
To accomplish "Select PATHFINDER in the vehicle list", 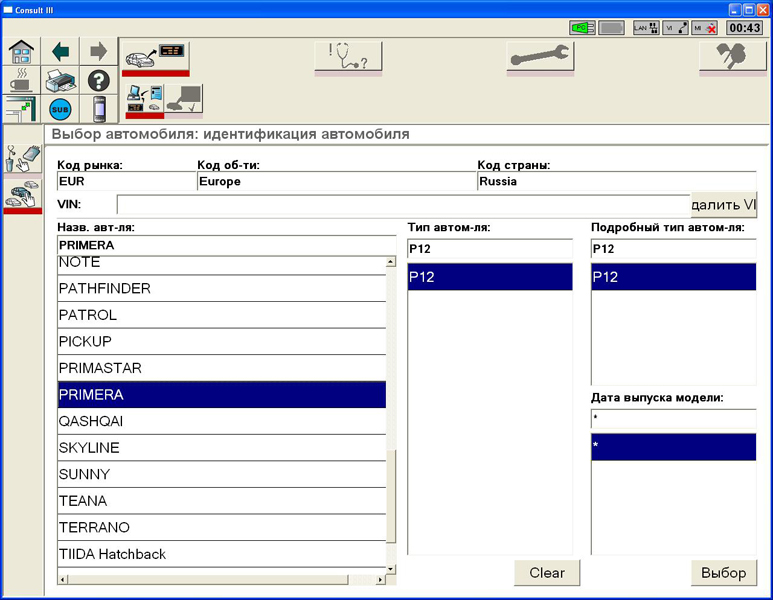I will [222, 288].
